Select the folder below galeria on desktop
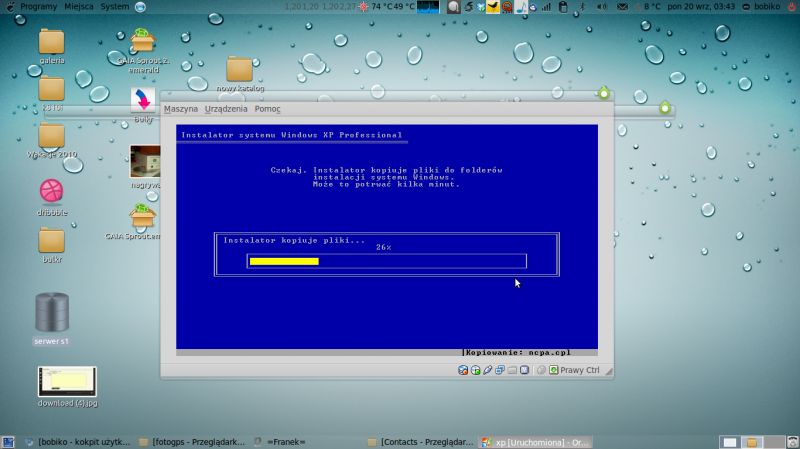Screen dimensions: 800x449 52,94
